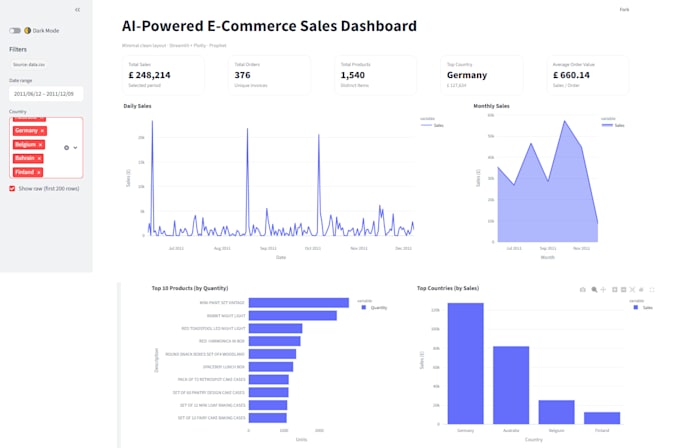Viewport: 680px width, 448px height.
Task: Toggle Sales legend entry in Monthly Sales chart
Action: 613,125
